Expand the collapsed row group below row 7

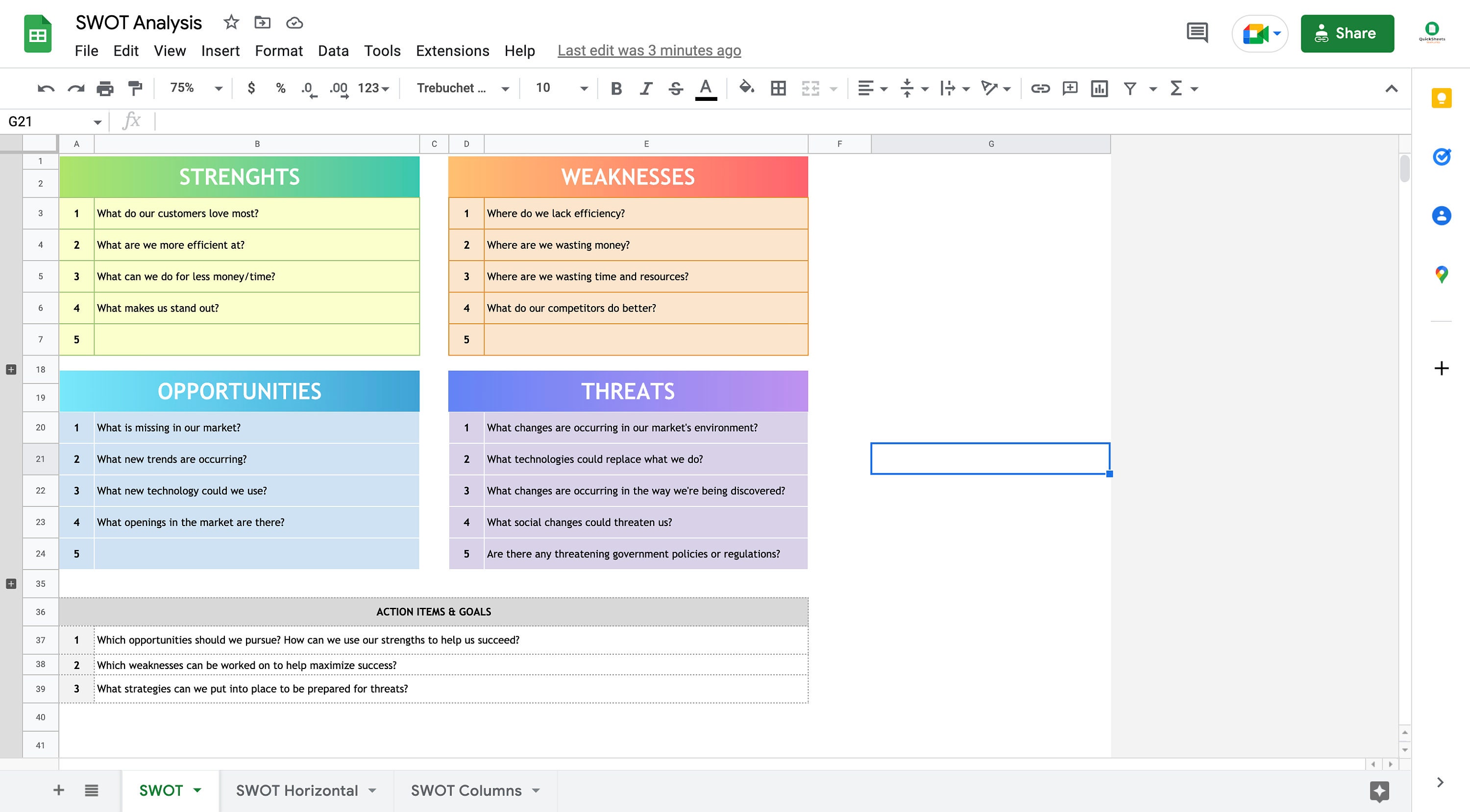11,369
